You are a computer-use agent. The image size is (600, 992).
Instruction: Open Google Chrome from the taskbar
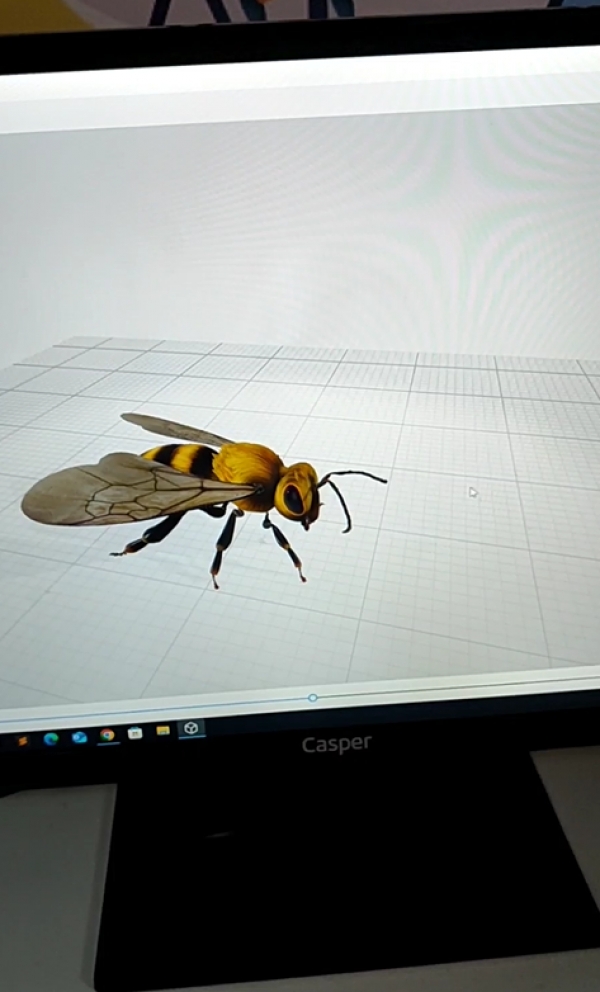(x=107, y=735)
